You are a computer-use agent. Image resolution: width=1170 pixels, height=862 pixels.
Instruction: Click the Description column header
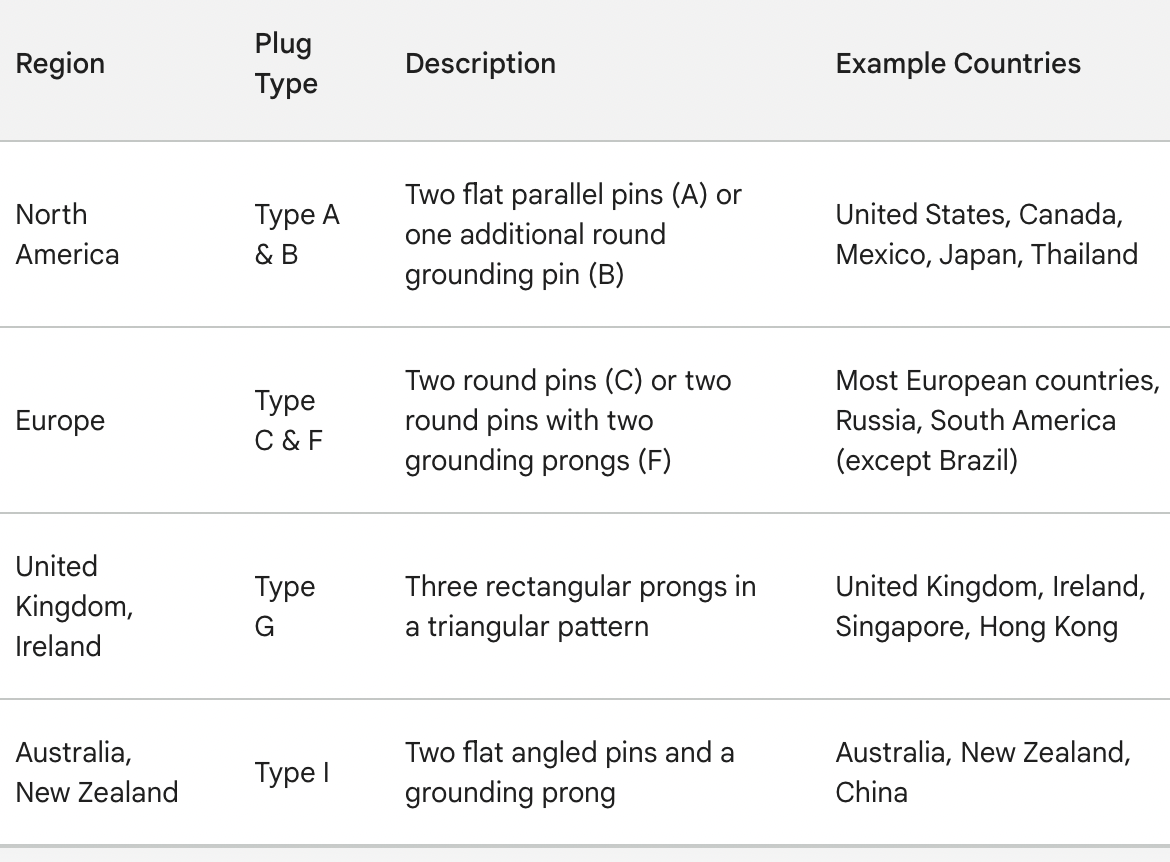click(x=480, y=64)
